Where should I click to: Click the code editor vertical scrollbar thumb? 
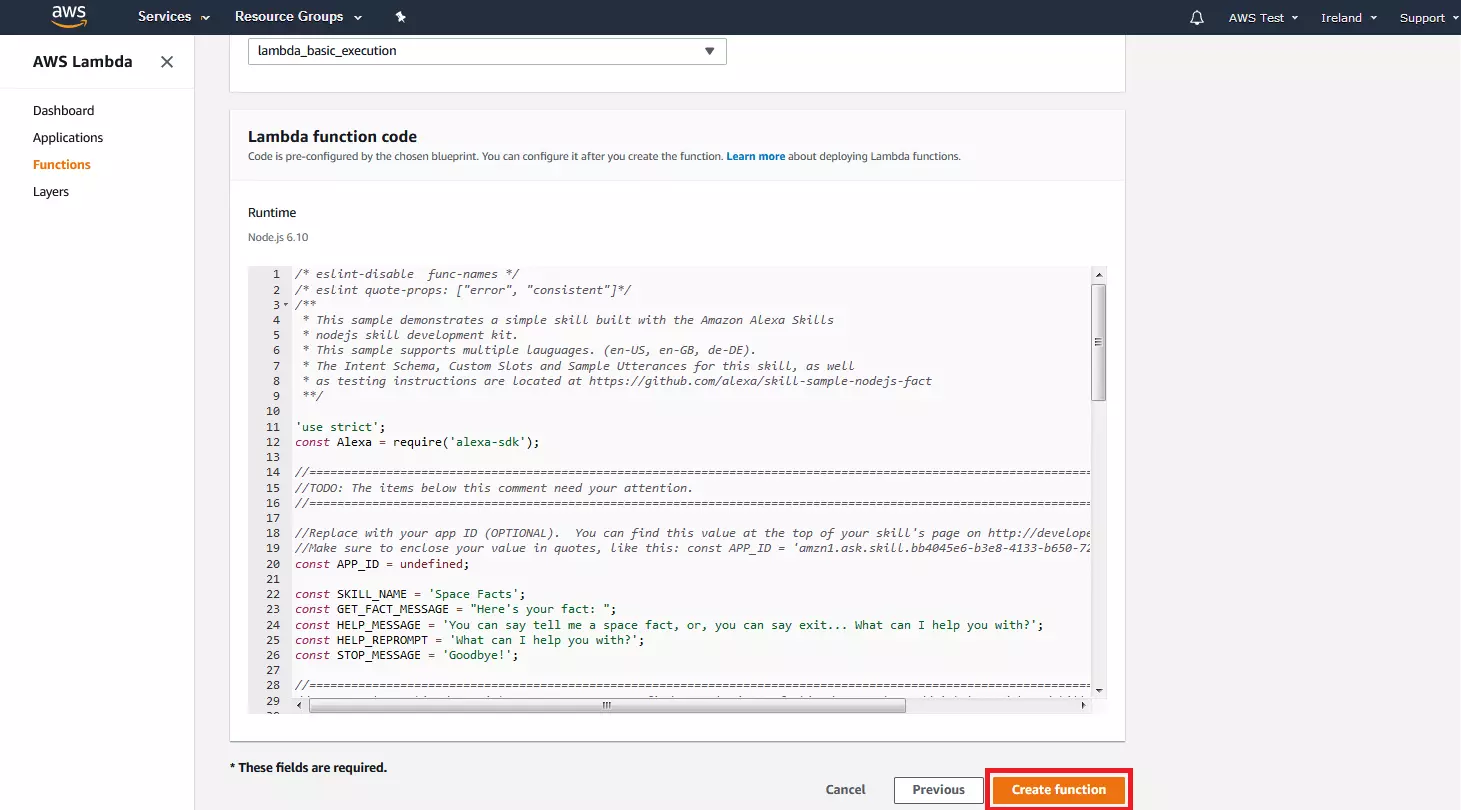[1099, 342]
